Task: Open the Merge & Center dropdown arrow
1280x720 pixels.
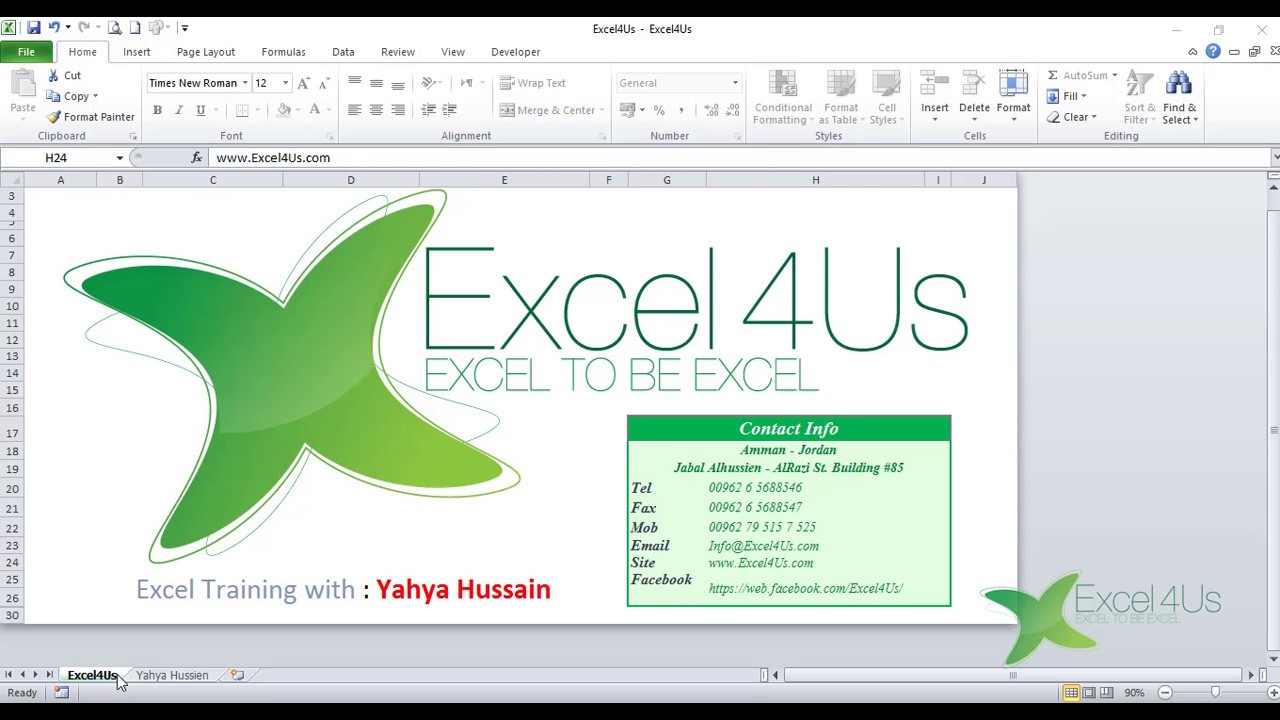Action: pos(602,110)
